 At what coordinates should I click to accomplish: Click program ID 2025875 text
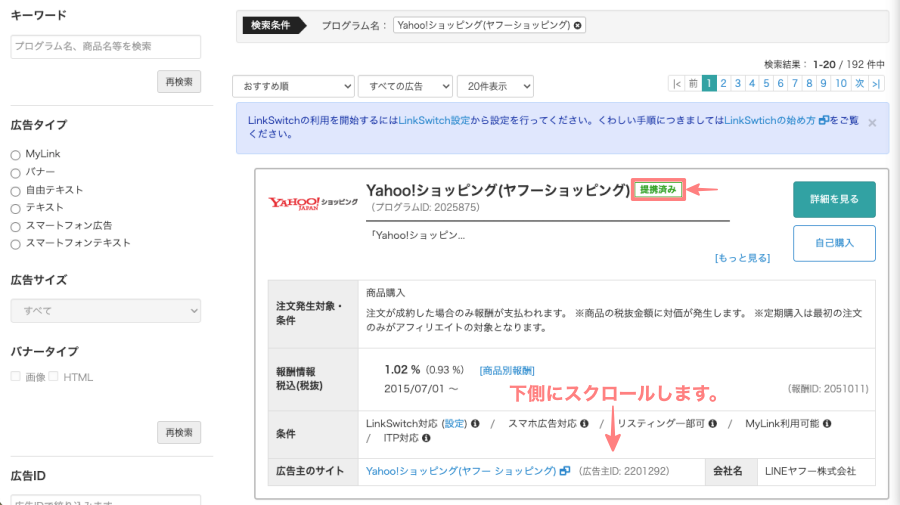pos(425,207)
